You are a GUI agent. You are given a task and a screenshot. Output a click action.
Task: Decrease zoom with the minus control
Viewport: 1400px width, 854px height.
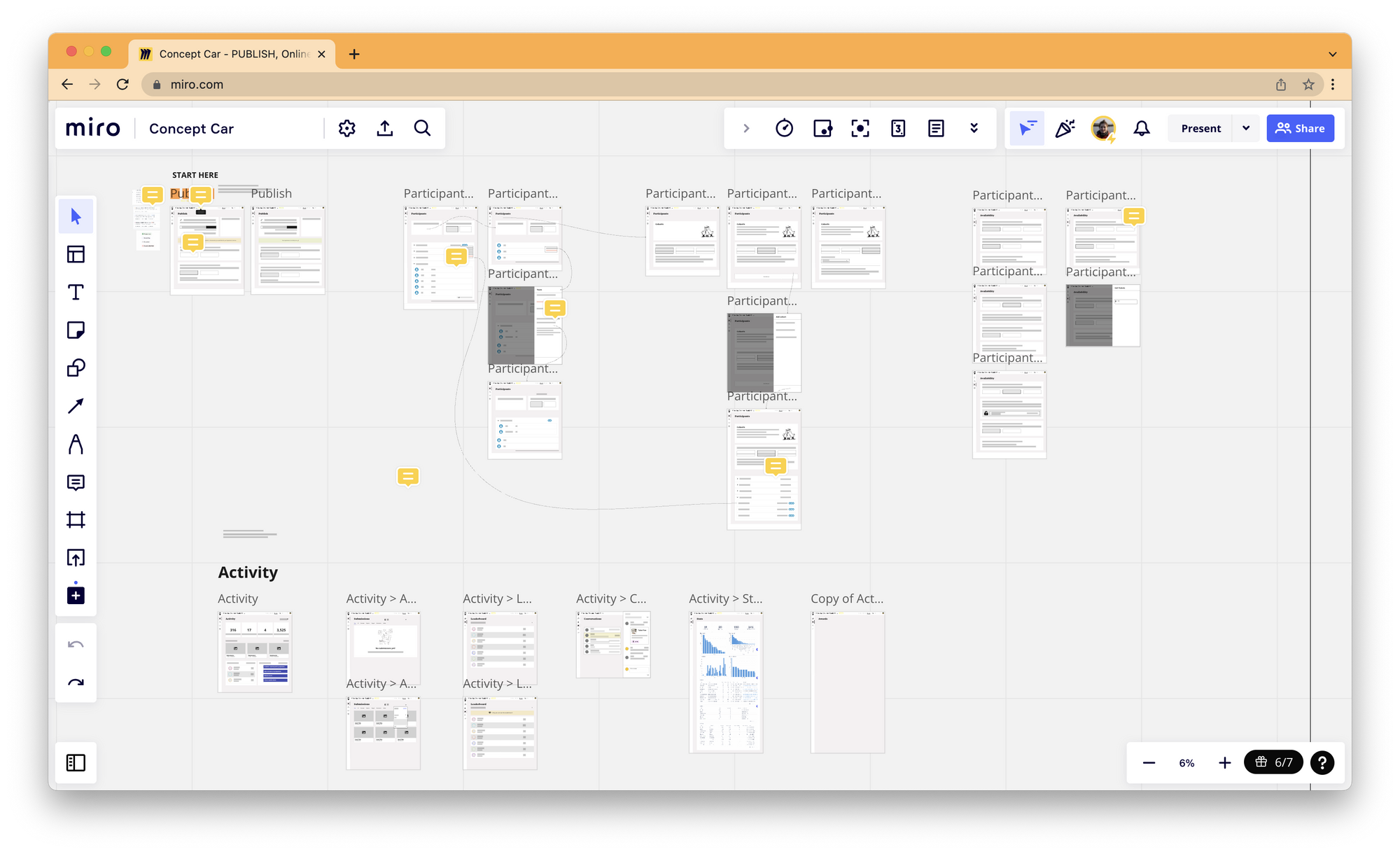(x=1149, y=762)
